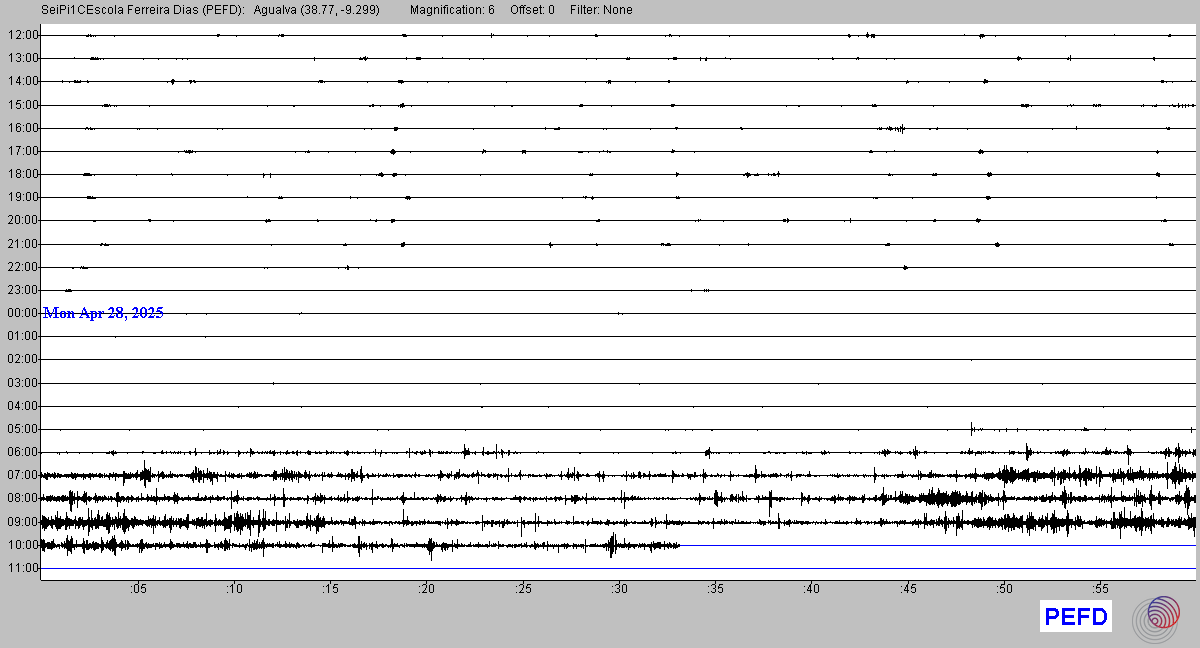Click the 13:00 hour row label
1200x648 pixels.
coord(22,58)
